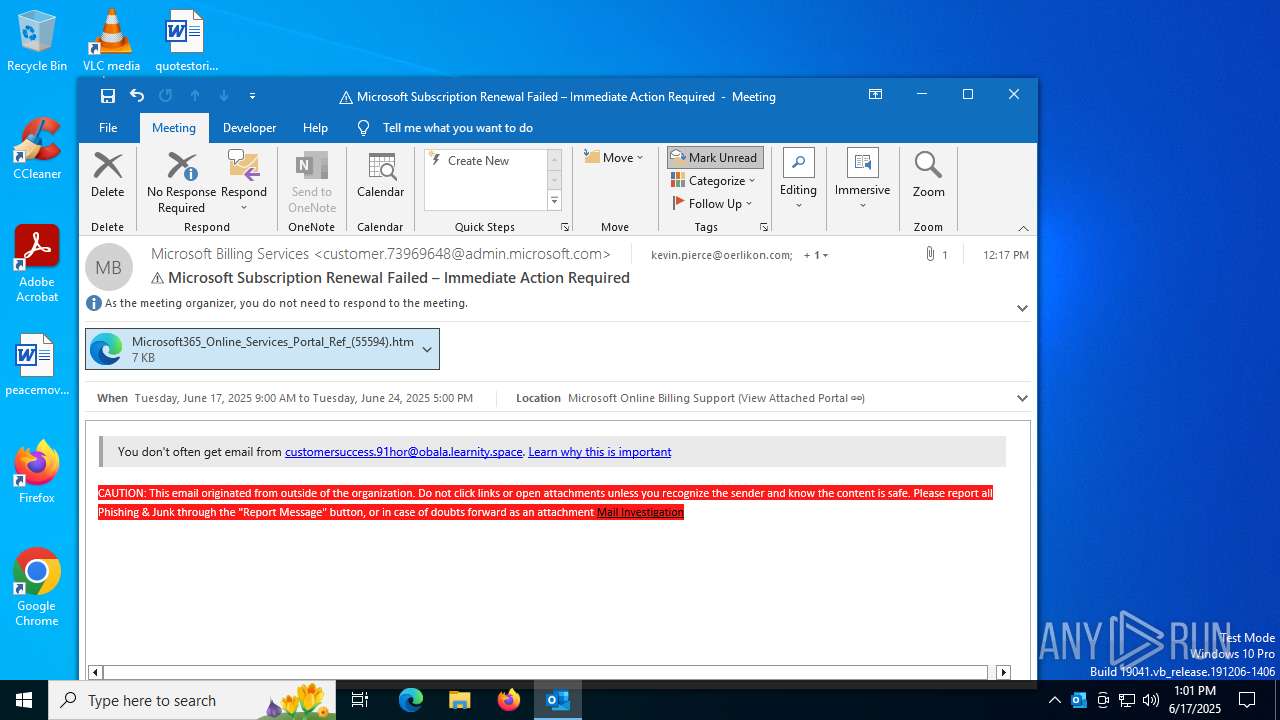Screen dimensions: 1280x720
Task: Click the customersuccess.91hor@obala.learnity.space link
Action: [404, 452]
